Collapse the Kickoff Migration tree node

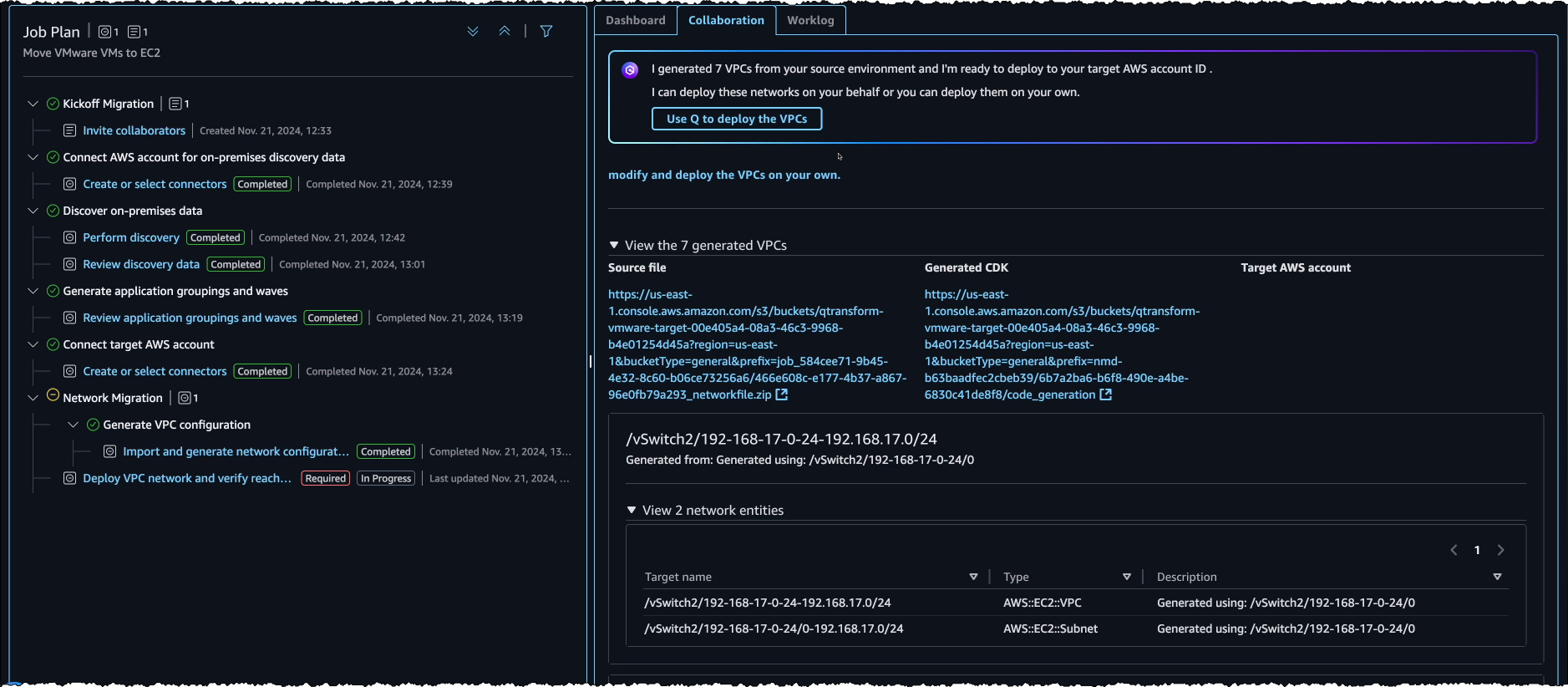click(33, 104)
